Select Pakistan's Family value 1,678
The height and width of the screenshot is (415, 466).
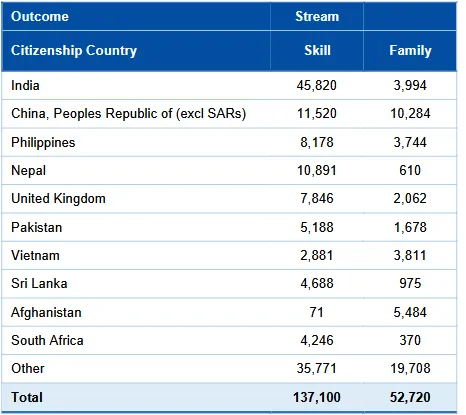click(x=410, y=228)
